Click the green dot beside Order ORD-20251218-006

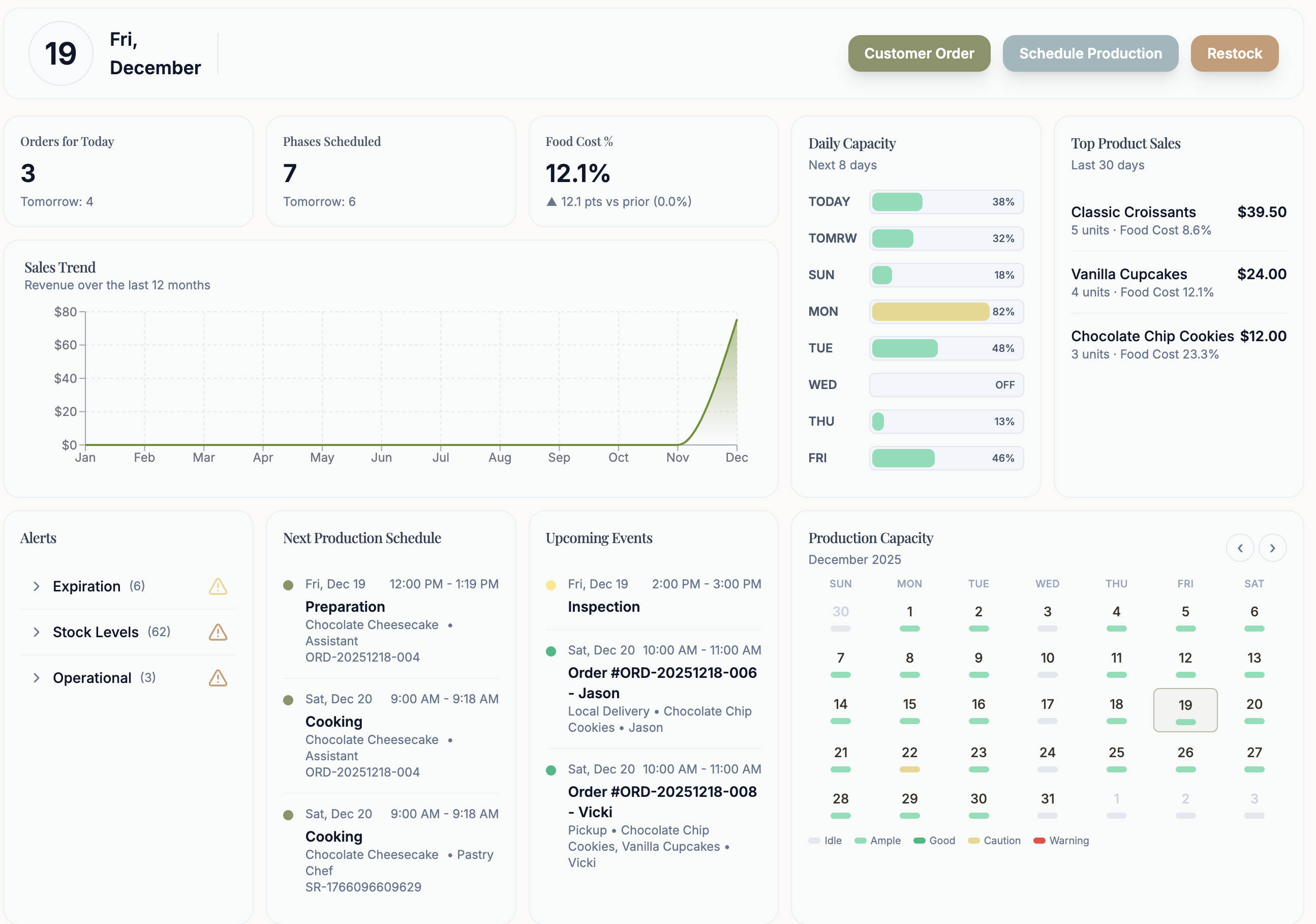pos(552,651)
